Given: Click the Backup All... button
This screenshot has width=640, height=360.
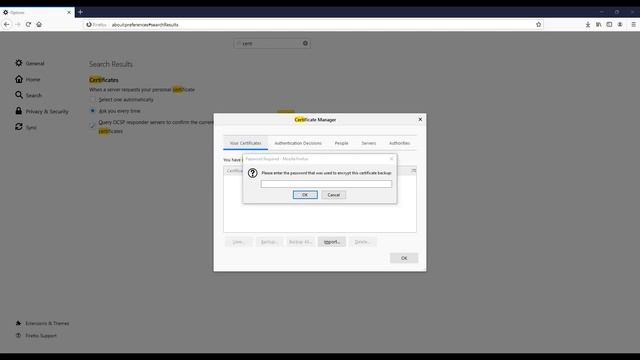Looking at the screenshot, I should click(x=300, y=242).
